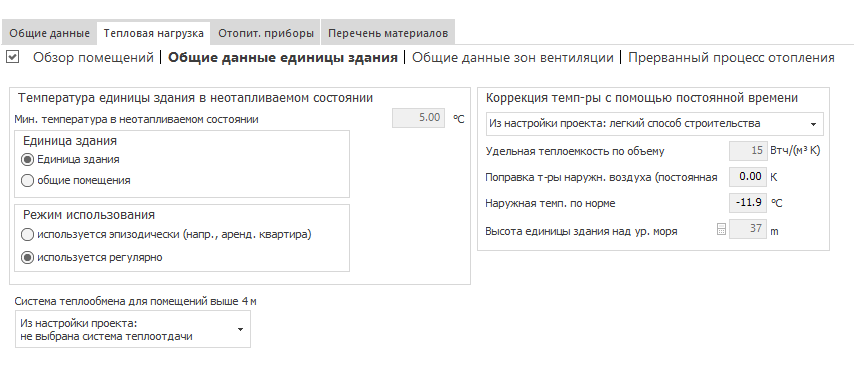Click the norm outdoor temperature field -11.9
Viewport: 854px width, 382px height.
point(748,203)
